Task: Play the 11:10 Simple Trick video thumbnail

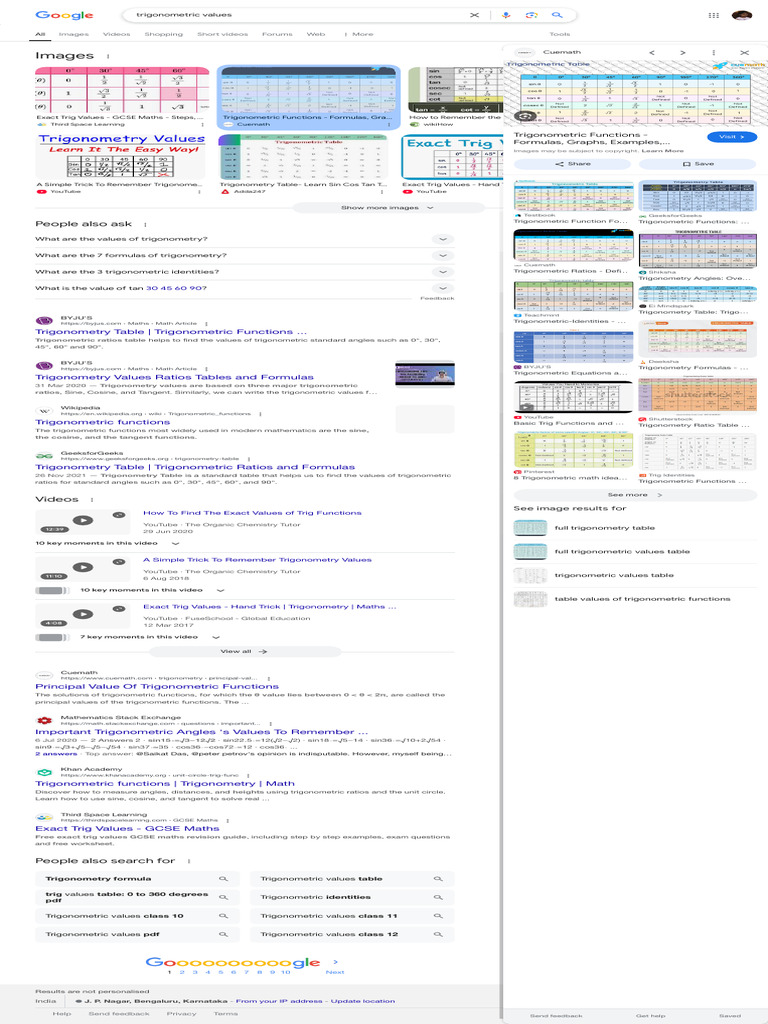Action: click(x=82, y=568)
